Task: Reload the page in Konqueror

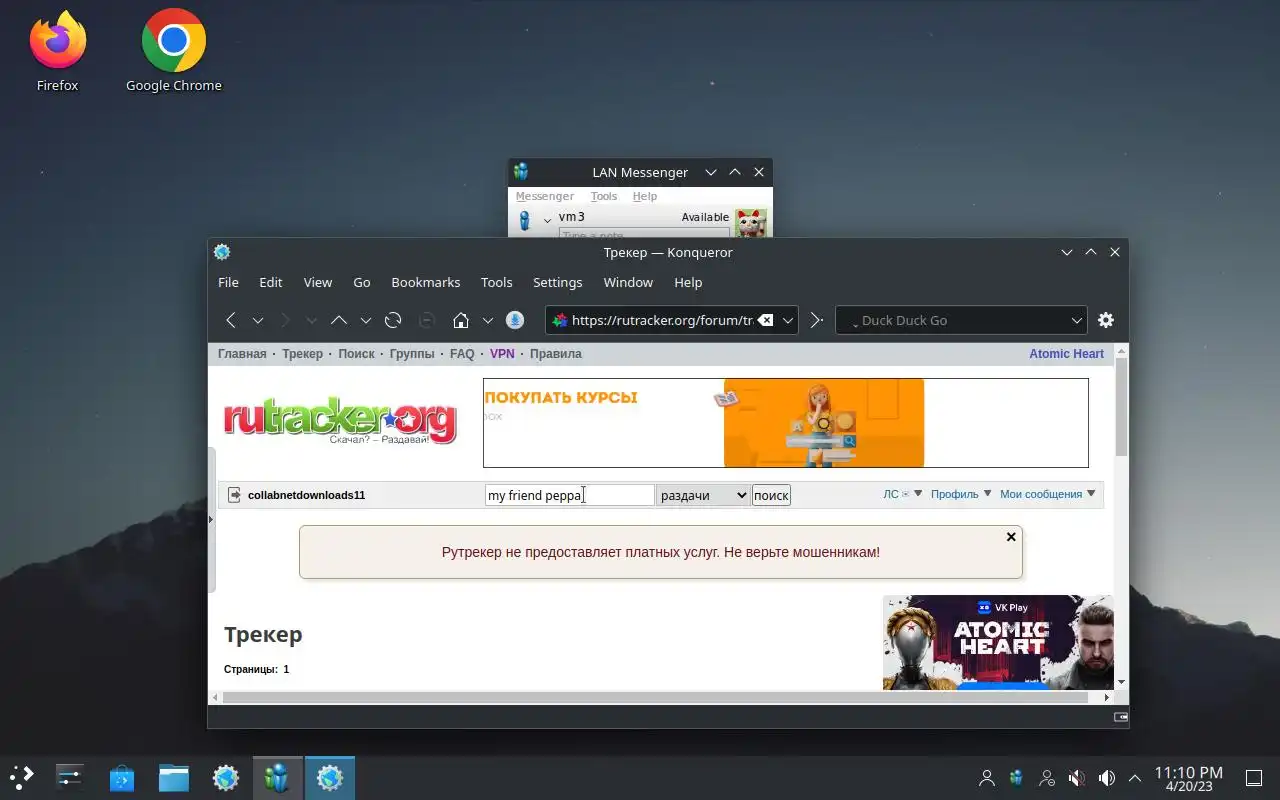Action: click(x=393, y=320)
